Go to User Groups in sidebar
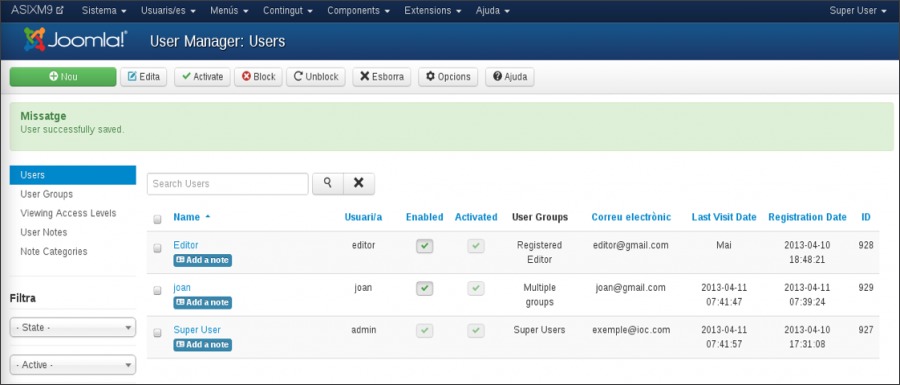The height and width of the screenshot is (385, 900). coord(46,194)
